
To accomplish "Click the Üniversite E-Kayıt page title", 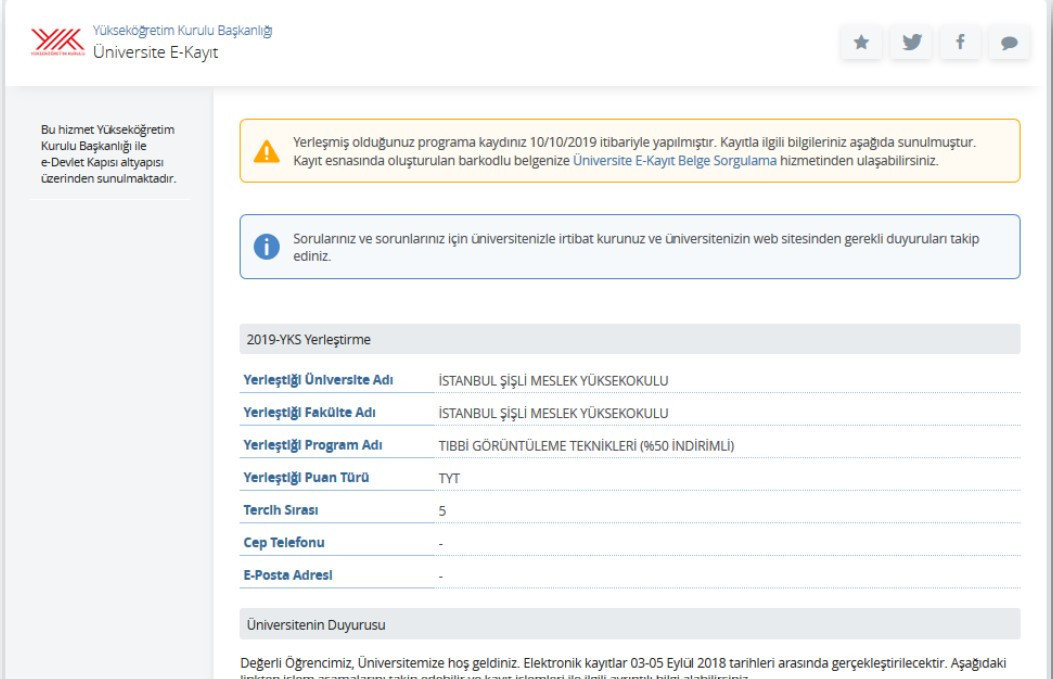I will (x=155, y=52).
